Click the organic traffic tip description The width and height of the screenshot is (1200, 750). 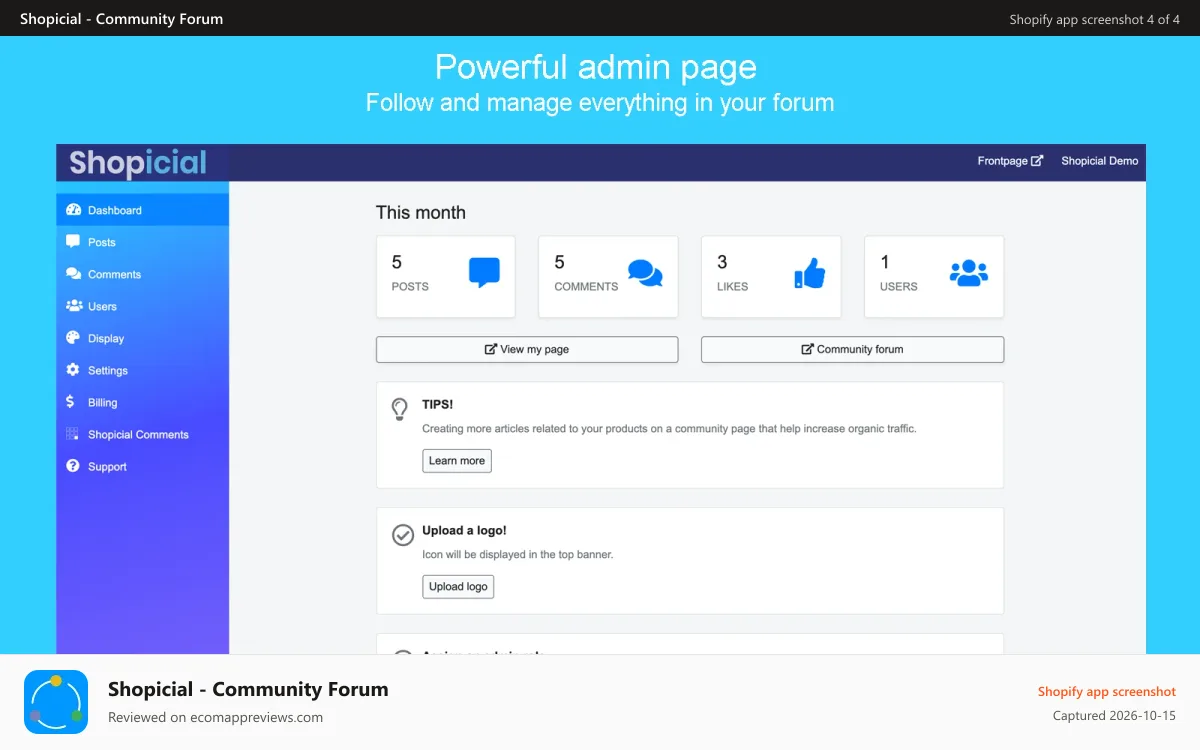(x=669, y=428)
